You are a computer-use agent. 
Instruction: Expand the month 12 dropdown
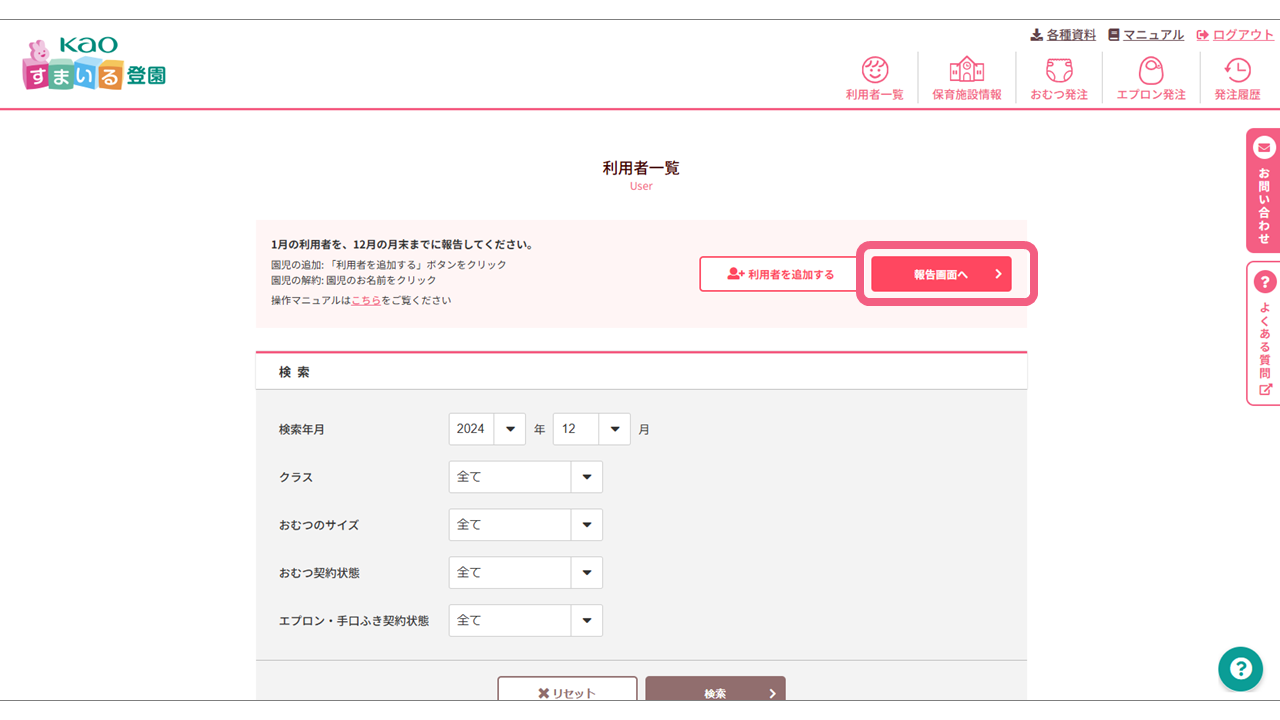click(x=591, y=429)
